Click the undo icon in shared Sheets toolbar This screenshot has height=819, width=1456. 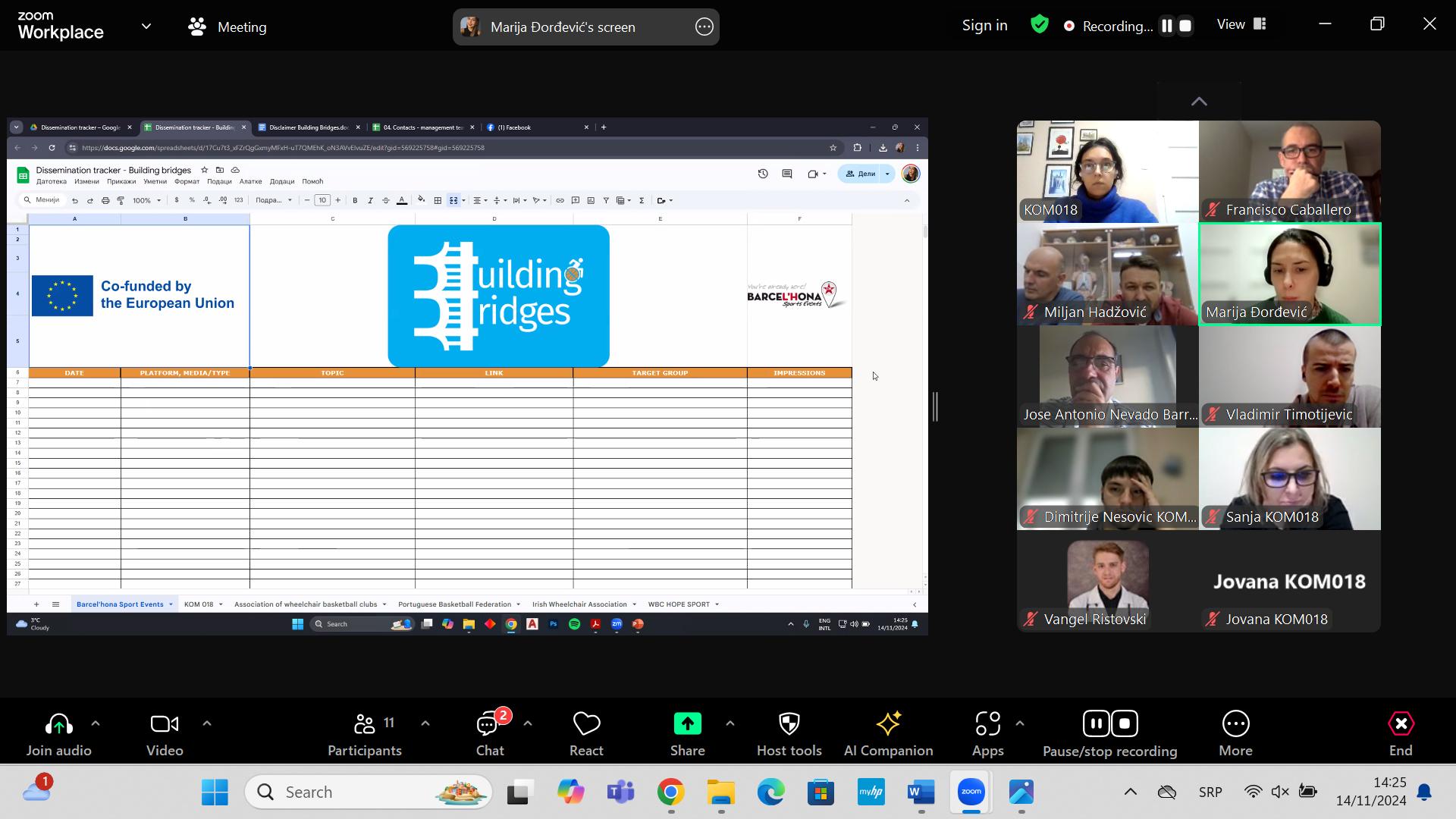pos(74,201)
